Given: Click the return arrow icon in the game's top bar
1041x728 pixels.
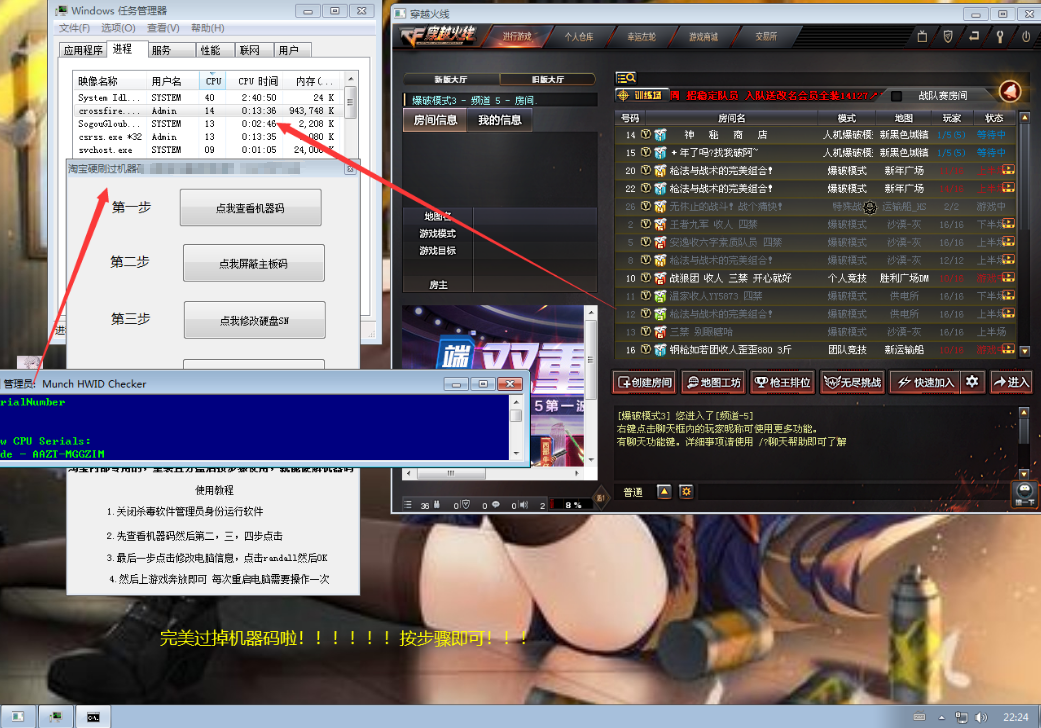Looking at the screenshot, I should pos(974,36).
